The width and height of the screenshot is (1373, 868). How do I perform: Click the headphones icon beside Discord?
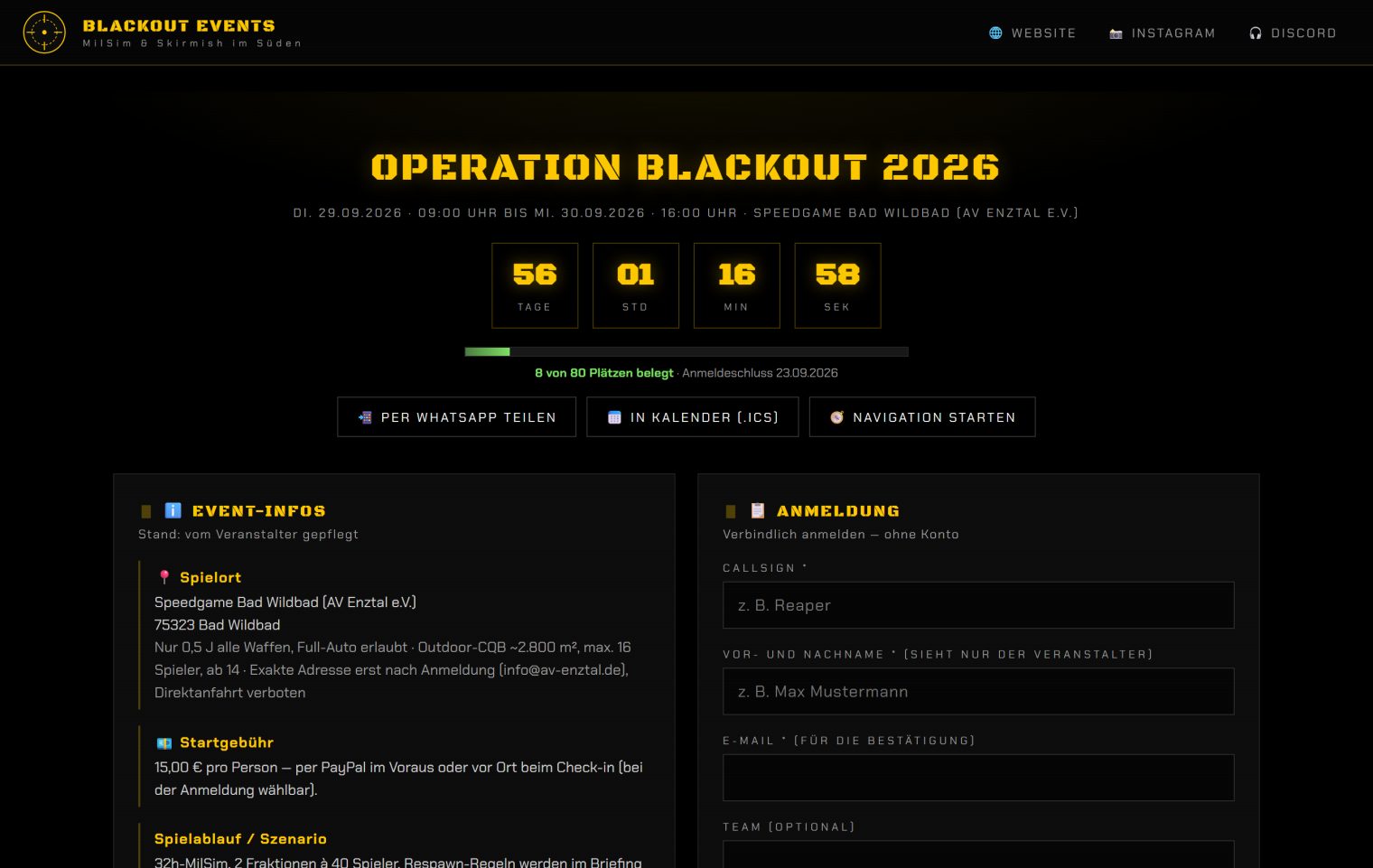point(1256,33)
